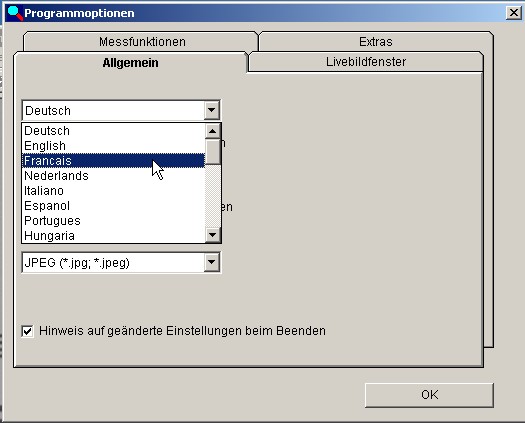Viewport: 525px width, 423px height.
Task: Choose Deutsch from the language list
Action: point(113,131)
